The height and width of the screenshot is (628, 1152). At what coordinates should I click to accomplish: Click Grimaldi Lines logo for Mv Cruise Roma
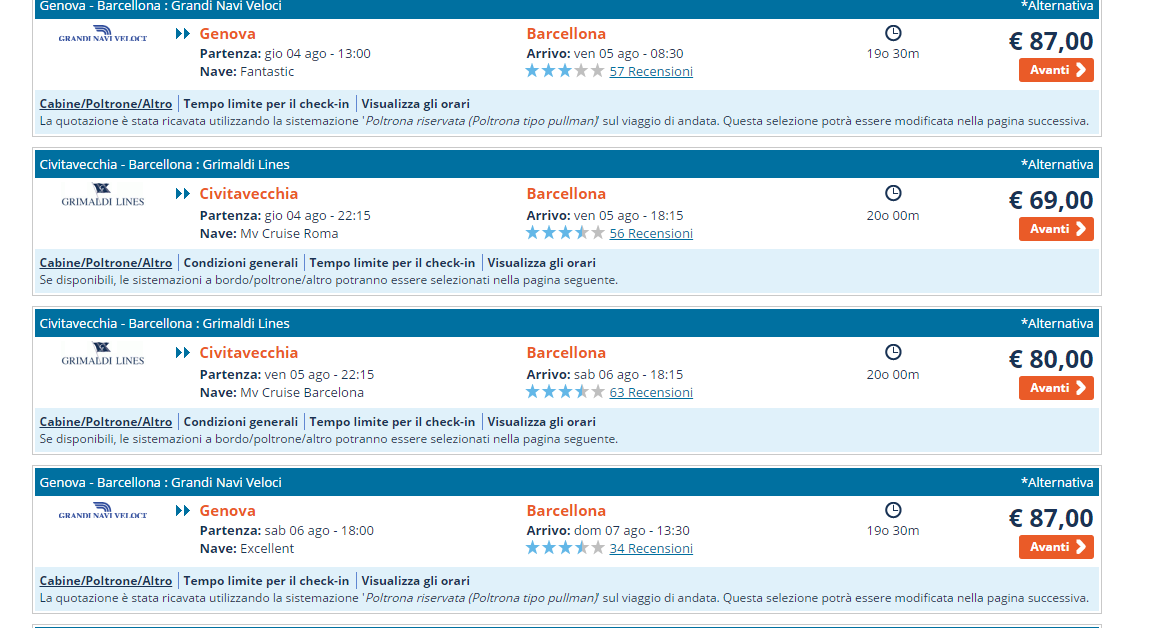point(103,195)
